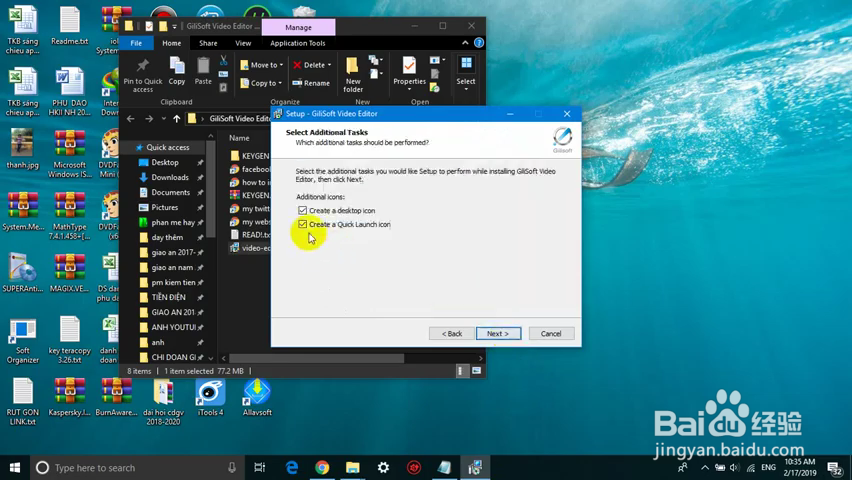Click Next in the Setup wizard

pos(498,333)
